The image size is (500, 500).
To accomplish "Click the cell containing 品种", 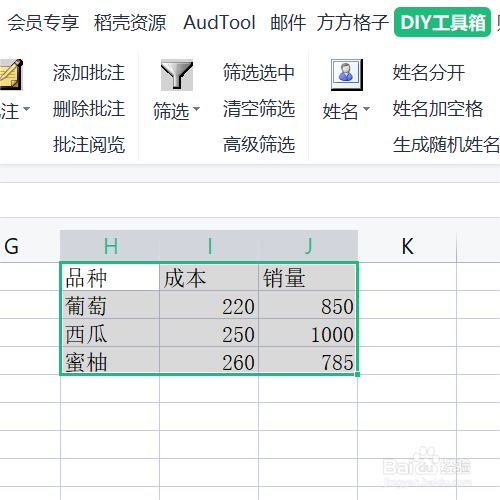I will 110,277.
